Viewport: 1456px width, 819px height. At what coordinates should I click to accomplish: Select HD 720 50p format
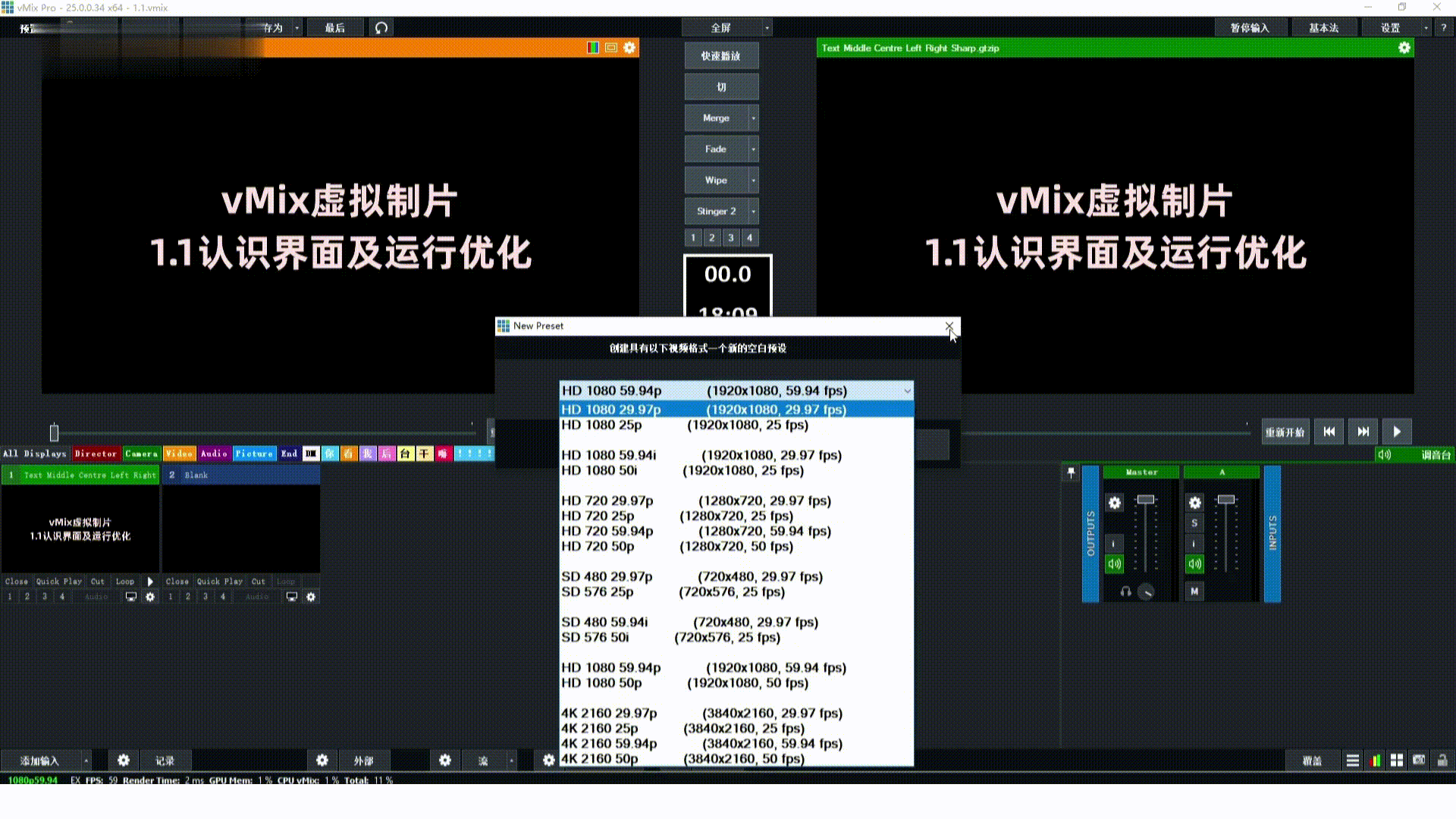(736, 546)
